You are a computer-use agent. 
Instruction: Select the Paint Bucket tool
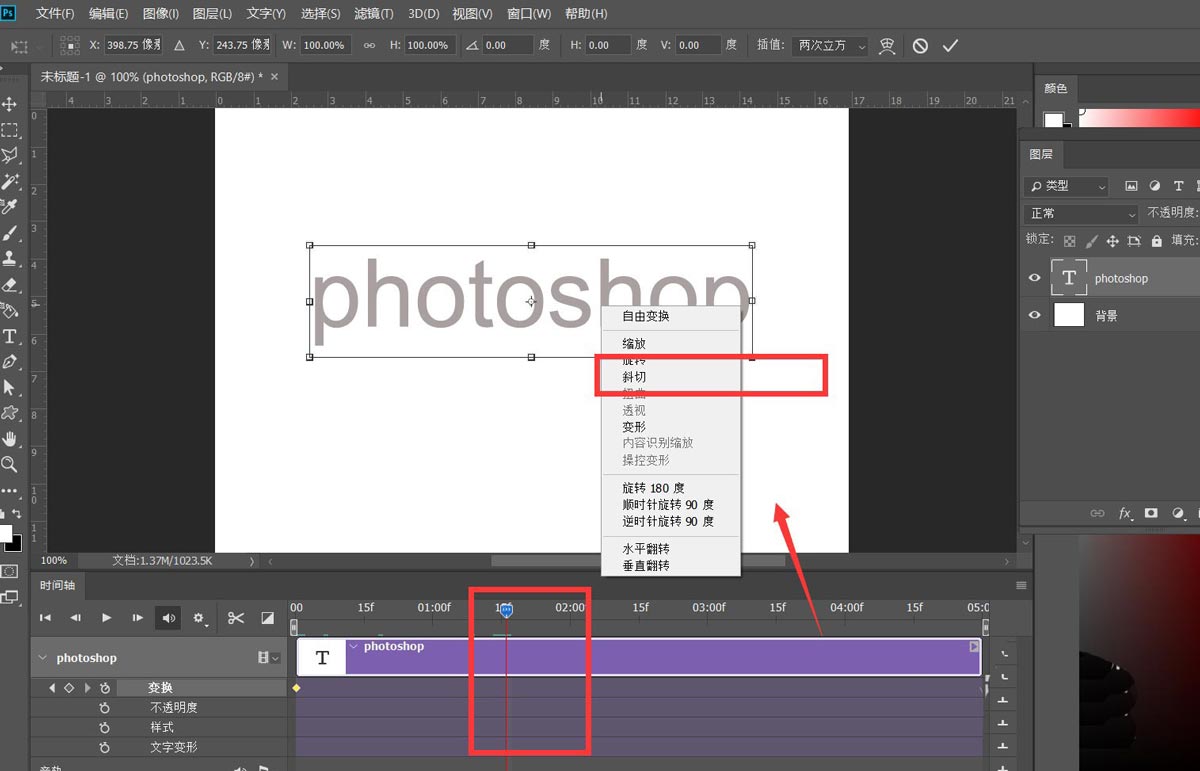(10, 310)
